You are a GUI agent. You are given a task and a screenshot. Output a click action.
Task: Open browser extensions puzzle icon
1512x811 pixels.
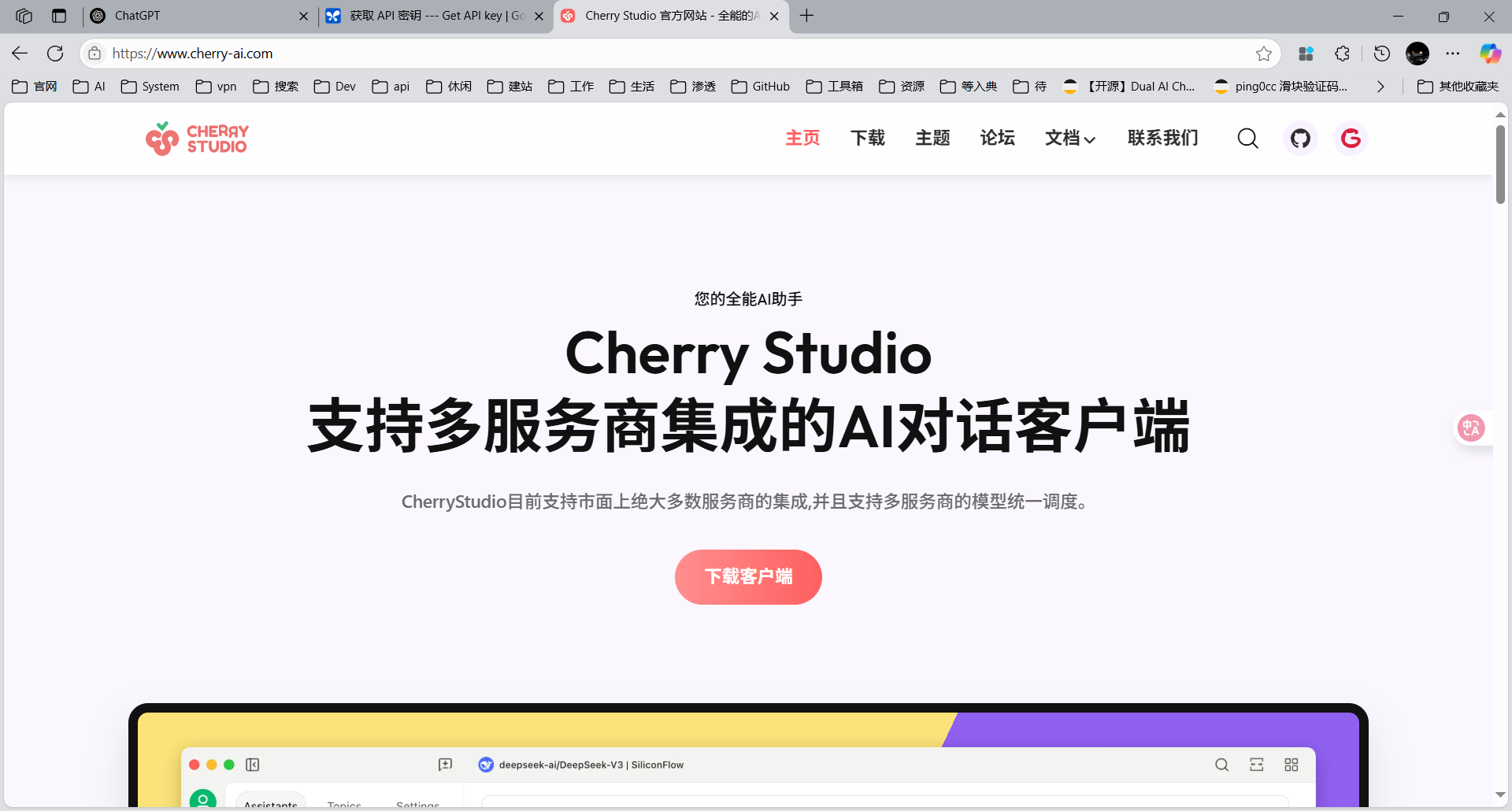pyautogui.click(x=1343, y=54)
